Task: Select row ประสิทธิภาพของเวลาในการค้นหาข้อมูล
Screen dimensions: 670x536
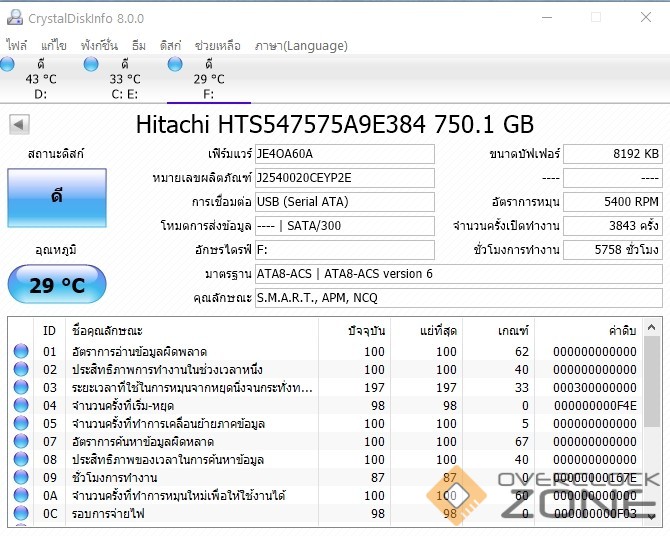Action: coord(325,459)
